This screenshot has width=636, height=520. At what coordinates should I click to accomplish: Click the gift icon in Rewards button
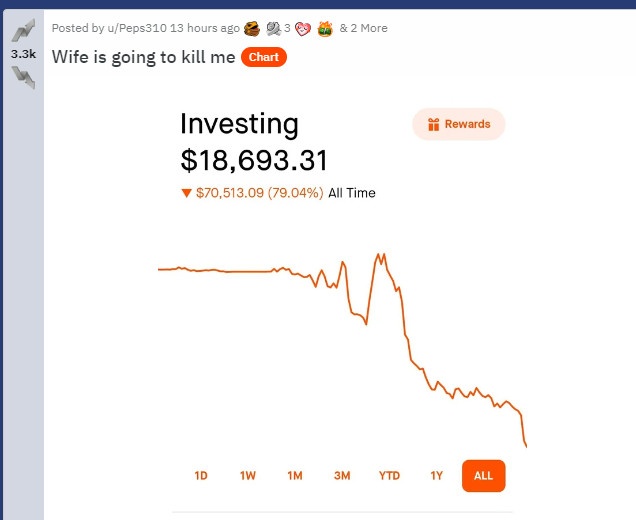click(x=433, y=124)
